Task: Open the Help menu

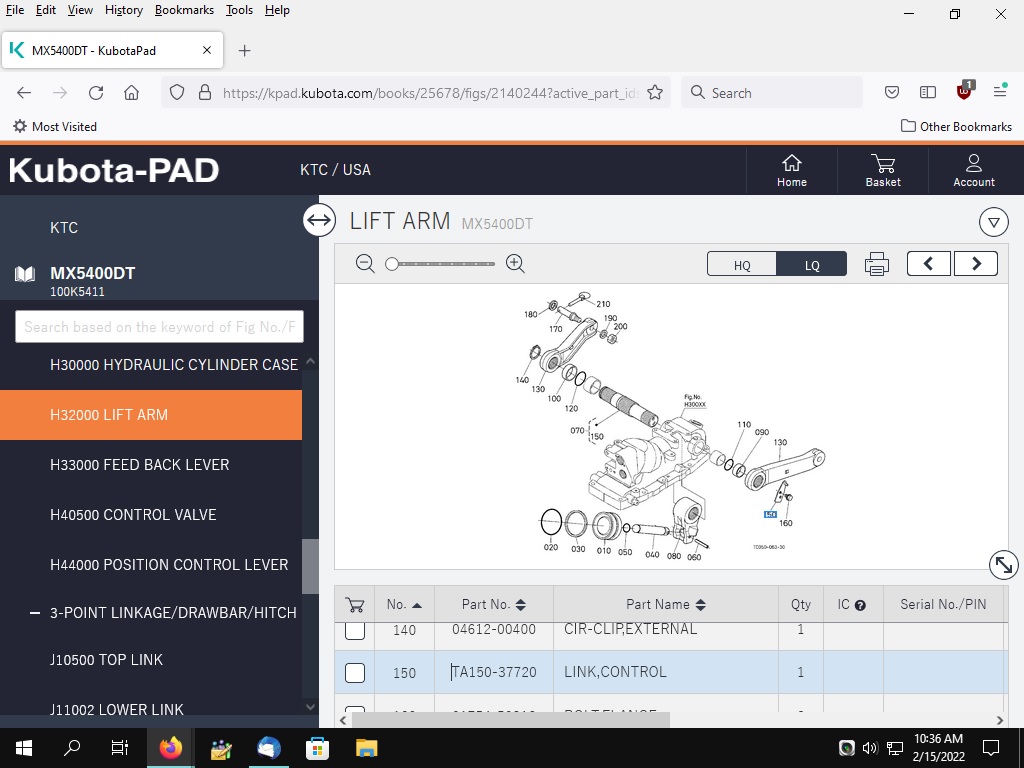Action: (277, 10)
